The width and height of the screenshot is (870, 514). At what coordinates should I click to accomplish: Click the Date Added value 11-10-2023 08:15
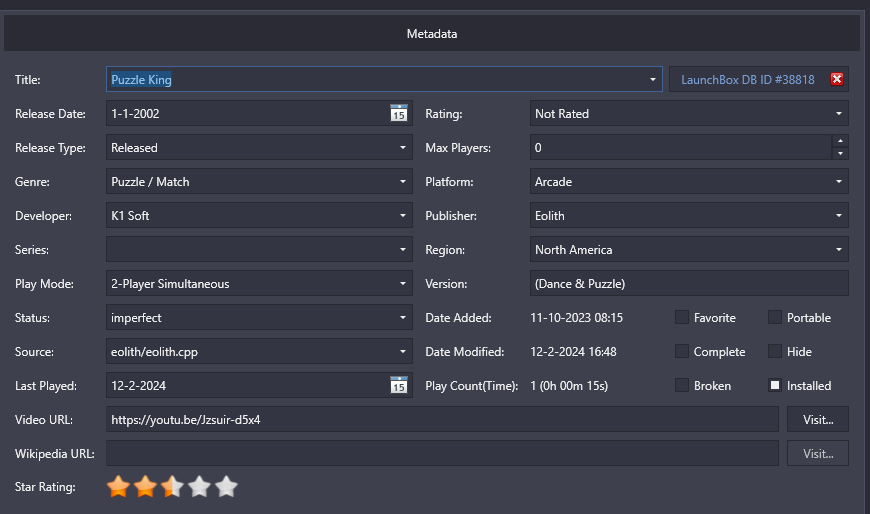[576, 318]
